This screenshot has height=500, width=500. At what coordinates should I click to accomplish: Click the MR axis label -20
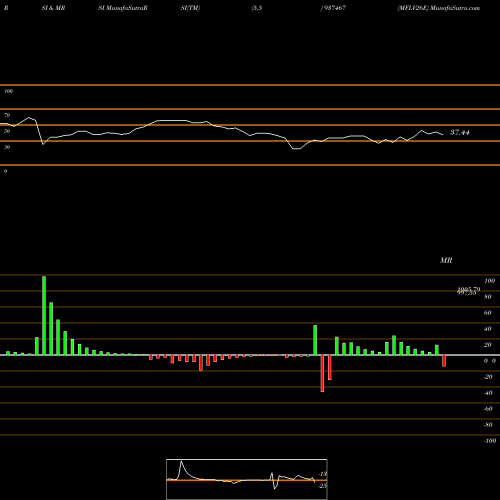click(x=488, y=377)
